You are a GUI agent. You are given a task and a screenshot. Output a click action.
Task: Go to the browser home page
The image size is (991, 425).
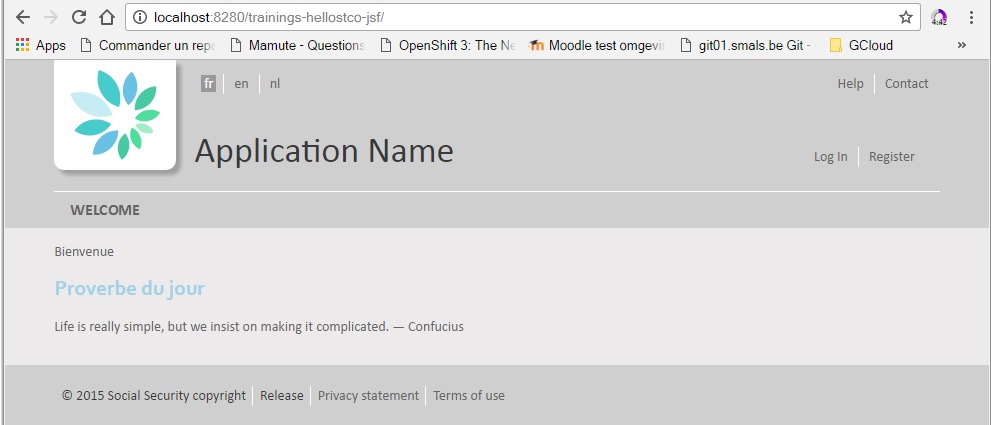(x=107, y=17)
